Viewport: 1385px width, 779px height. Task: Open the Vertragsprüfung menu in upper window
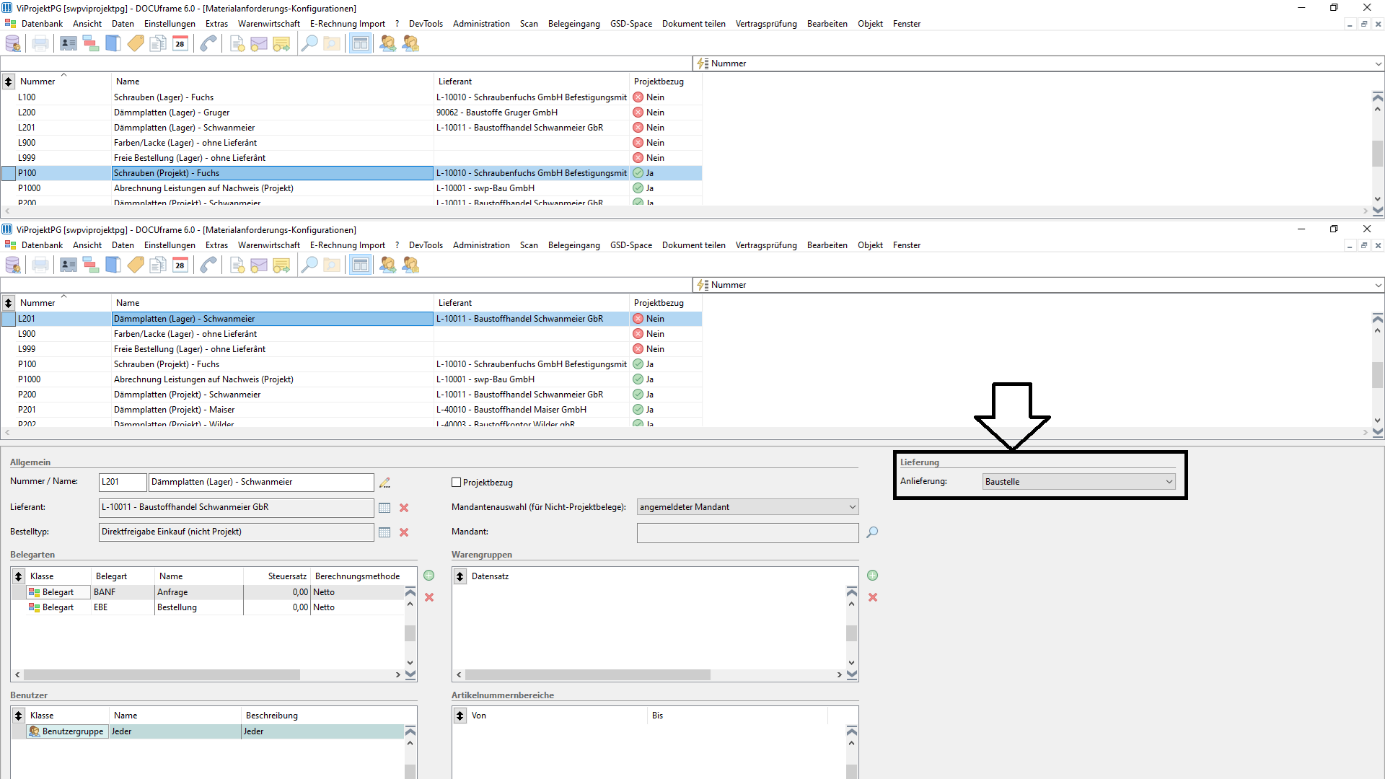766,23
